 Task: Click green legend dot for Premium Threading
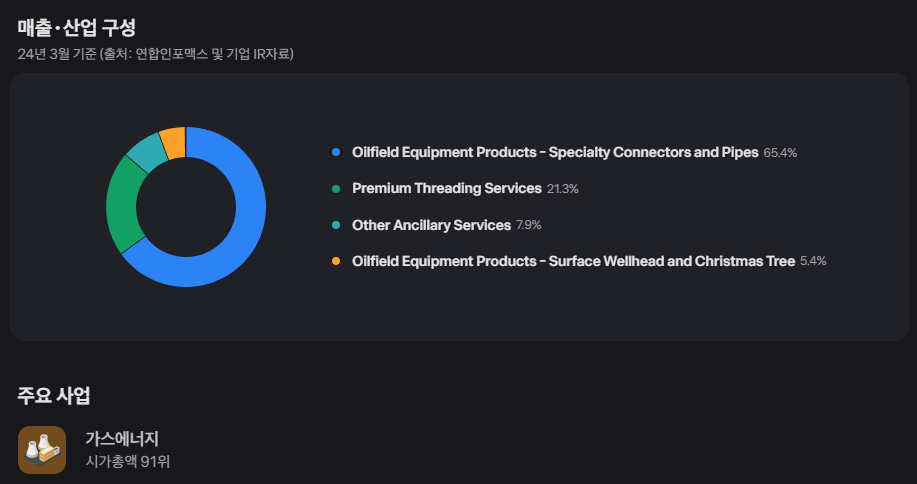point(336,189)
